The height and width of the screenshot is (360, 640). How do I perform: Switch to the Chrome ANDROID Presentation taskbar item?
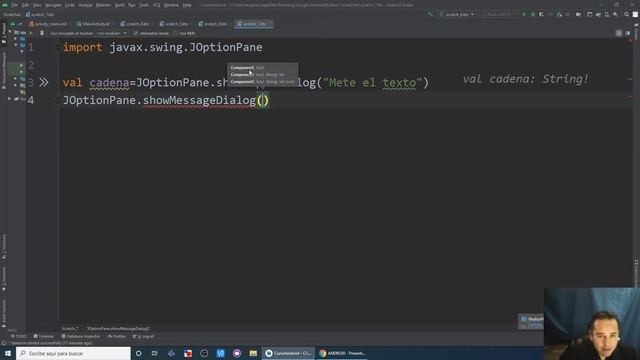click(343, 353)
